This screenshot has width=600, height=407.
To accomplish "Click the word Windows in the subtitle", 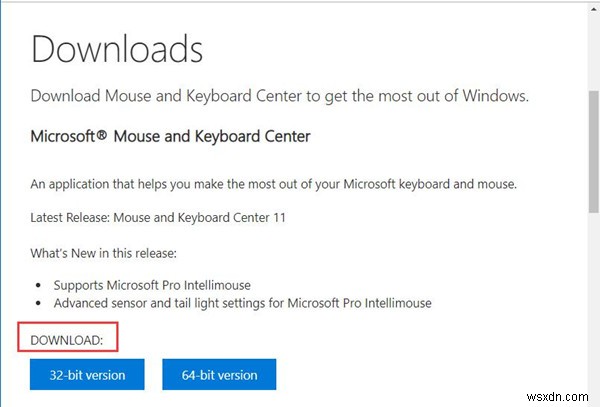I will (x=491, y=96).
